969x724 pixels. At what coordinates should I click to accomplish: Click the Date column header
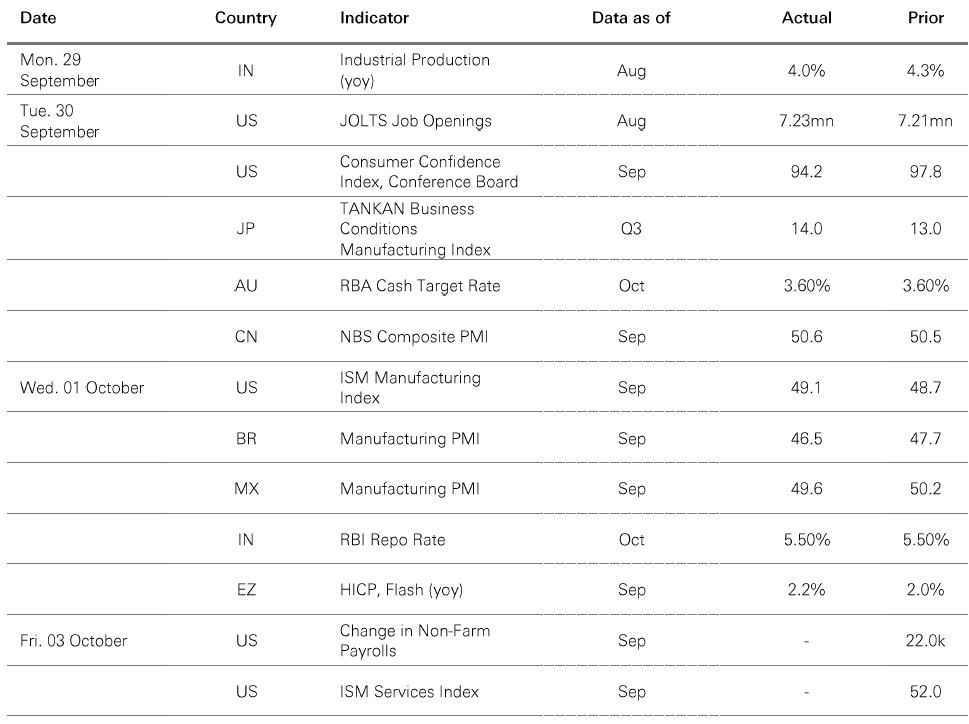pos(36,18)
